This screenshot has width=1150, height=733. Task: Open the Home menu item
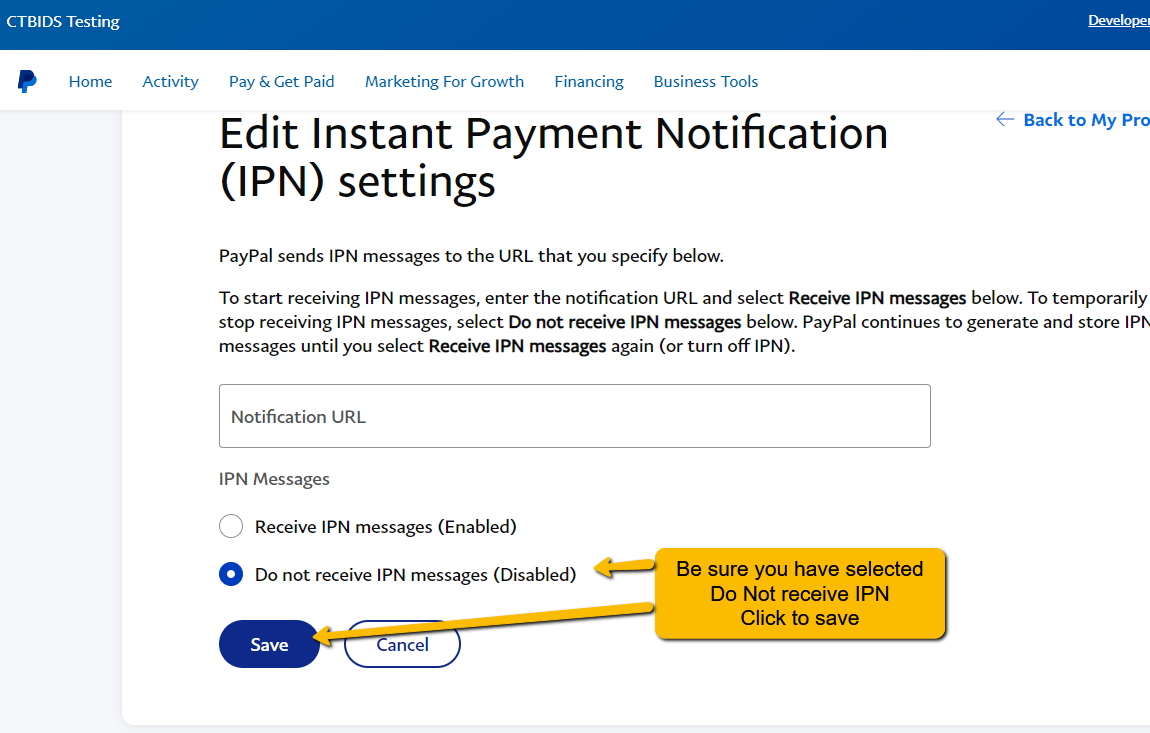coord(90,81)
